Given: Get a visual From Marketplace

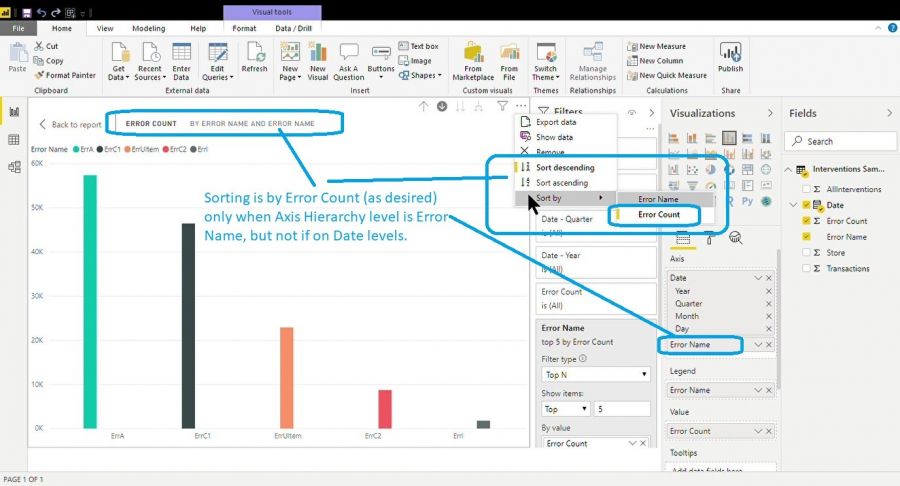Looking at the screenshot, I should [473, 61].
